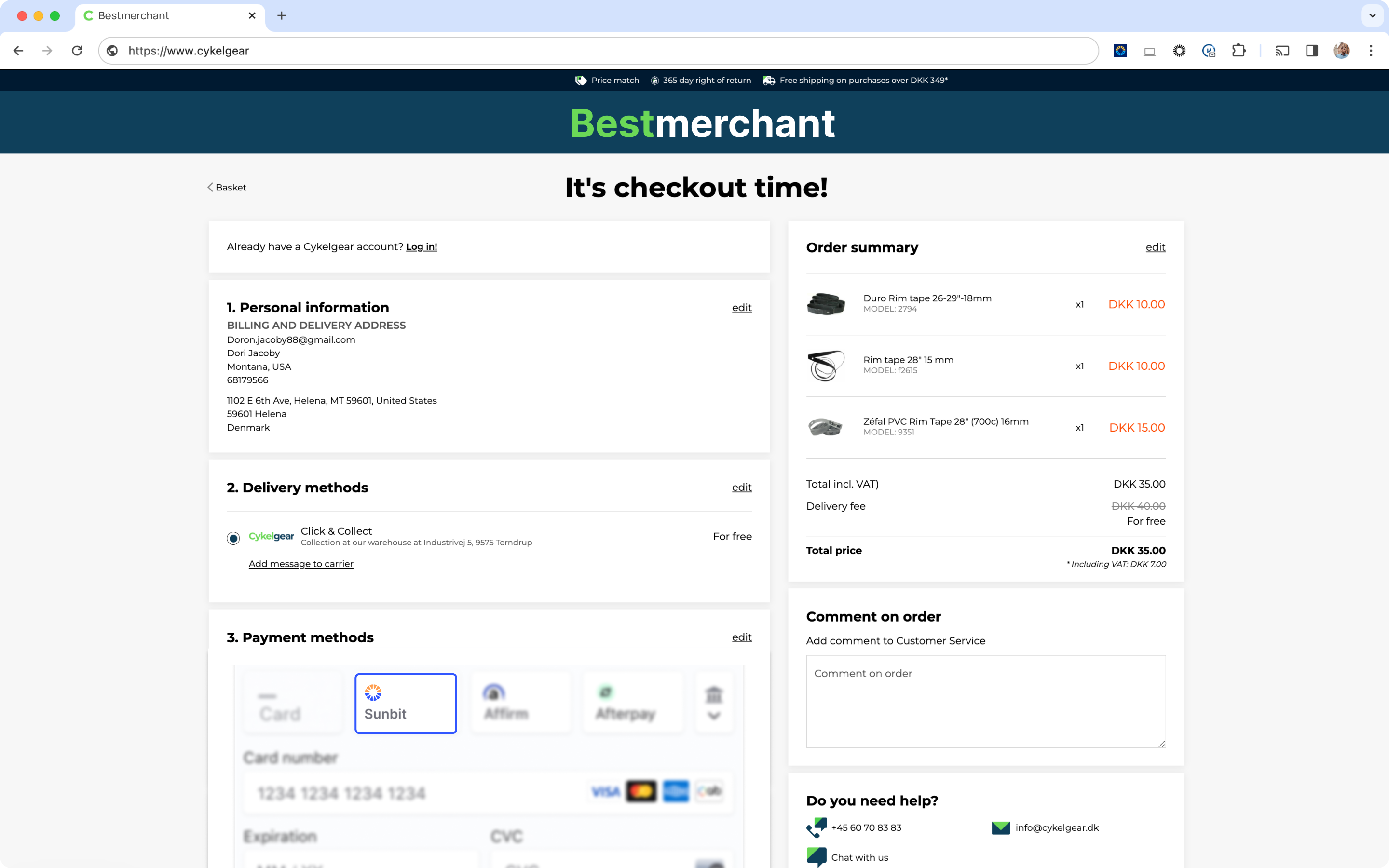Screen dimensions: 1389x868
Task: Select the Sunbit payment option
Action: coord(405,703)
